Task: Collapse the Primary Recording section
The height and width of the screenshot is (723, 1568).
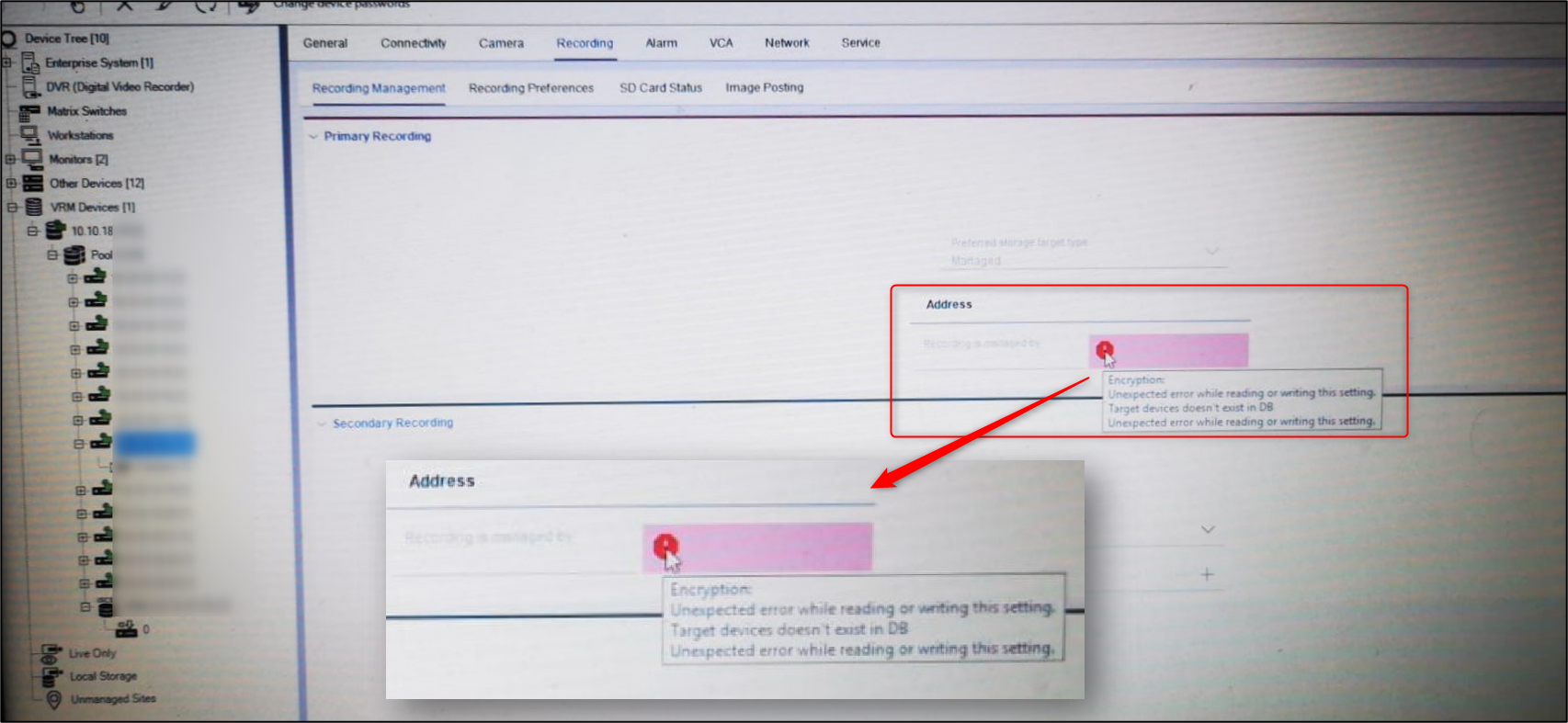Action: pos(313,137)
